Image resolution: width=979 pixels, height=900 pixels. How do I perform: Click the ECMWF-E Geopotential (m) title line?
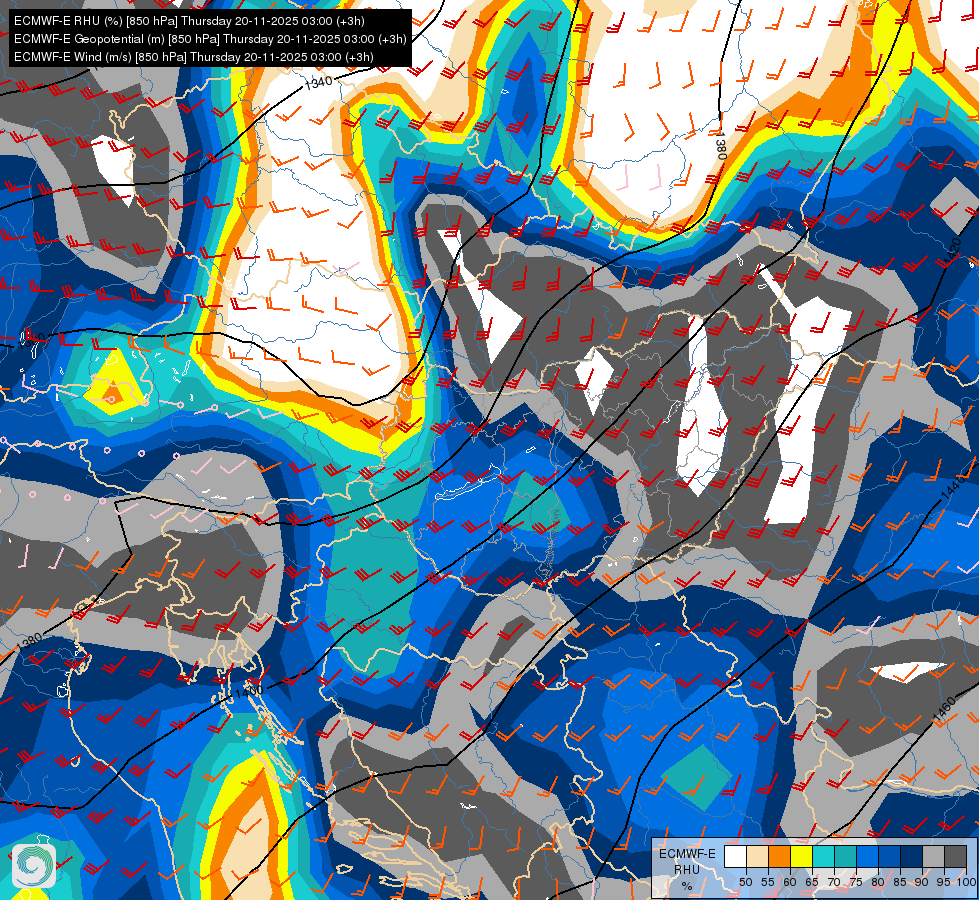click(x=210, y=39)
